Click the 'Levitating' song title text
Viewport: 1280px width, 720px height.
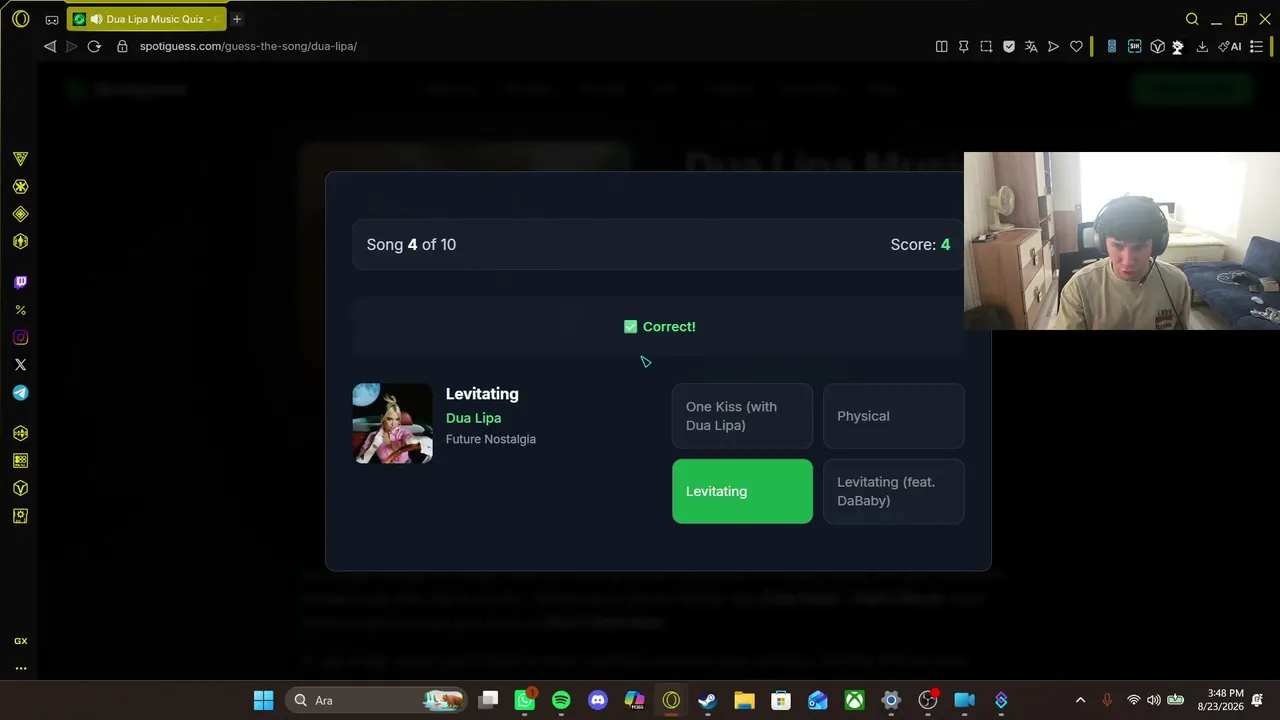(x=482, y=394)
